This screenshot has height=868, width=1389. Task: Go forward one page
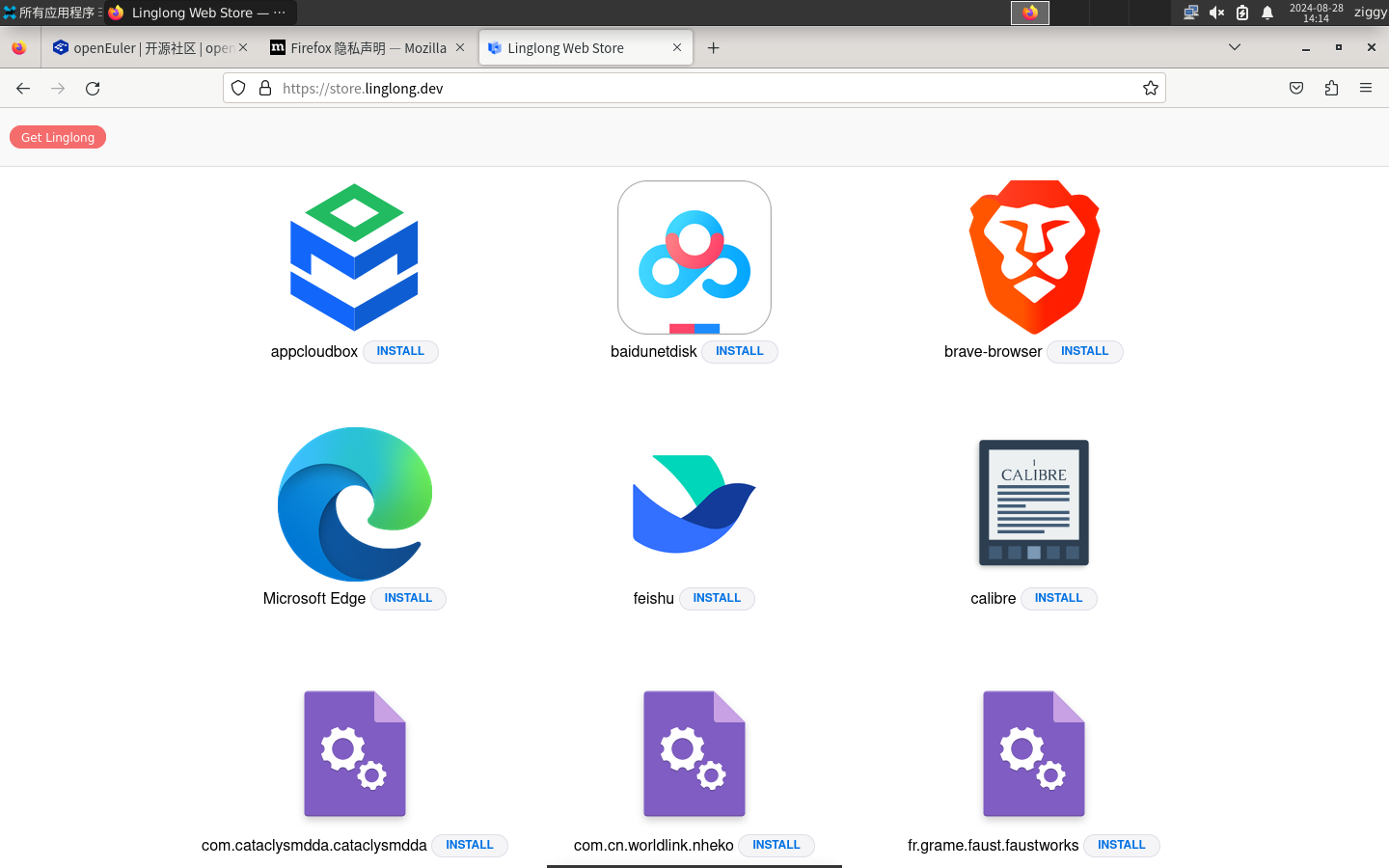58,88
